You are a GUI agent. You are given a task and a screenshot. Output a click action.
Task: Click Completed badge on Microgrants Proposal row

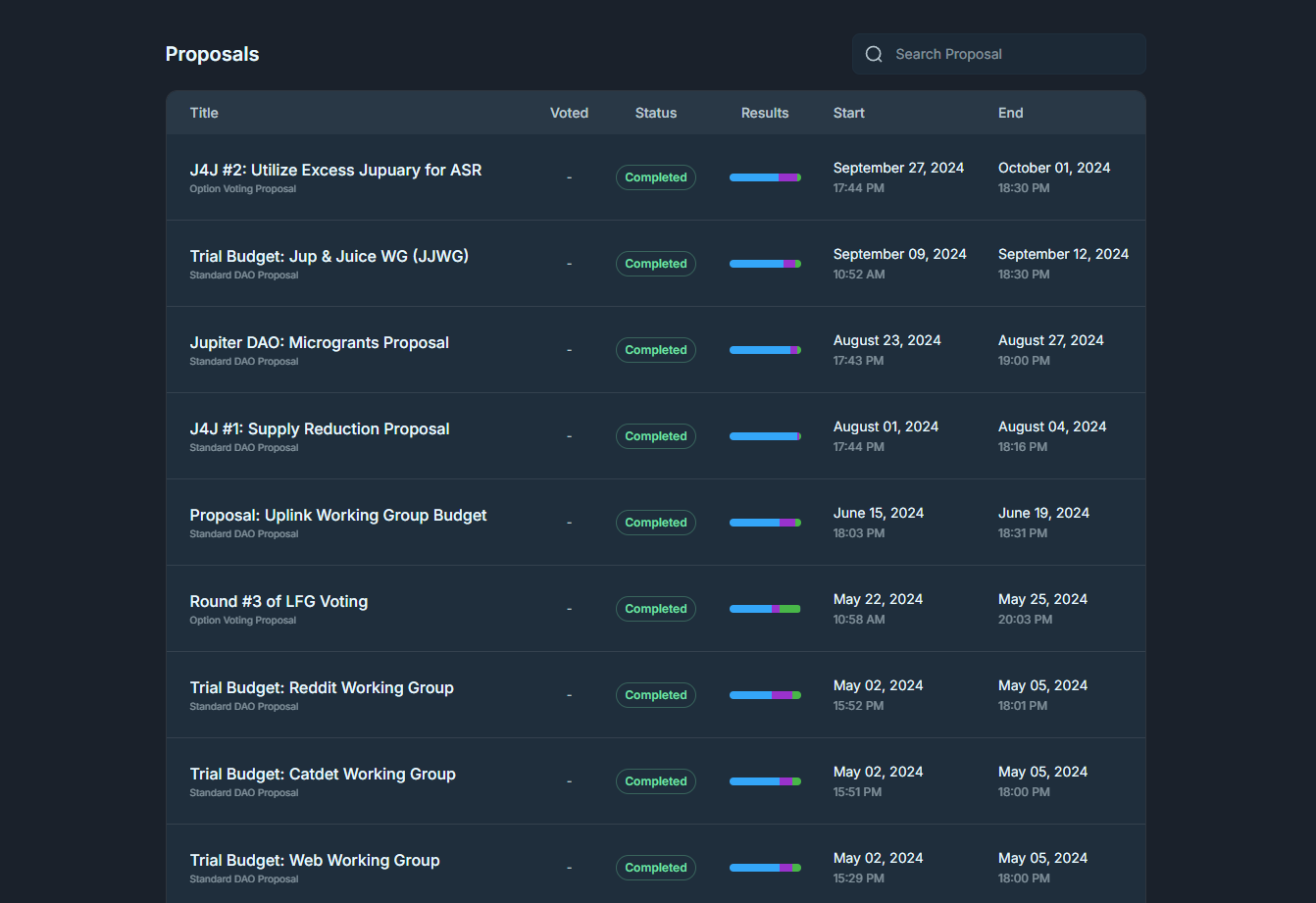click(655, 350)
